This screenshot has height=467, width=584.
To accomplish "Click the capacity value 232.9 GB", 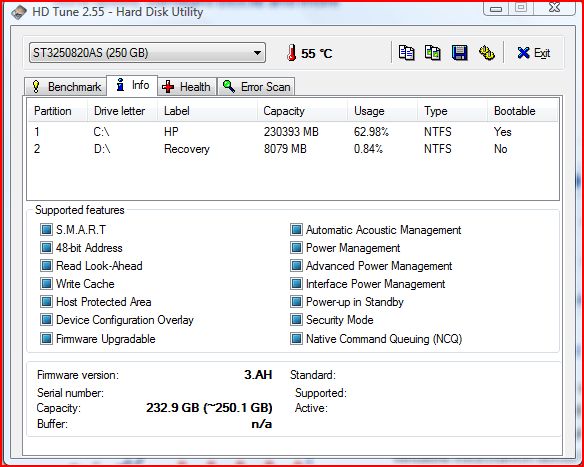I will point(209,408).
